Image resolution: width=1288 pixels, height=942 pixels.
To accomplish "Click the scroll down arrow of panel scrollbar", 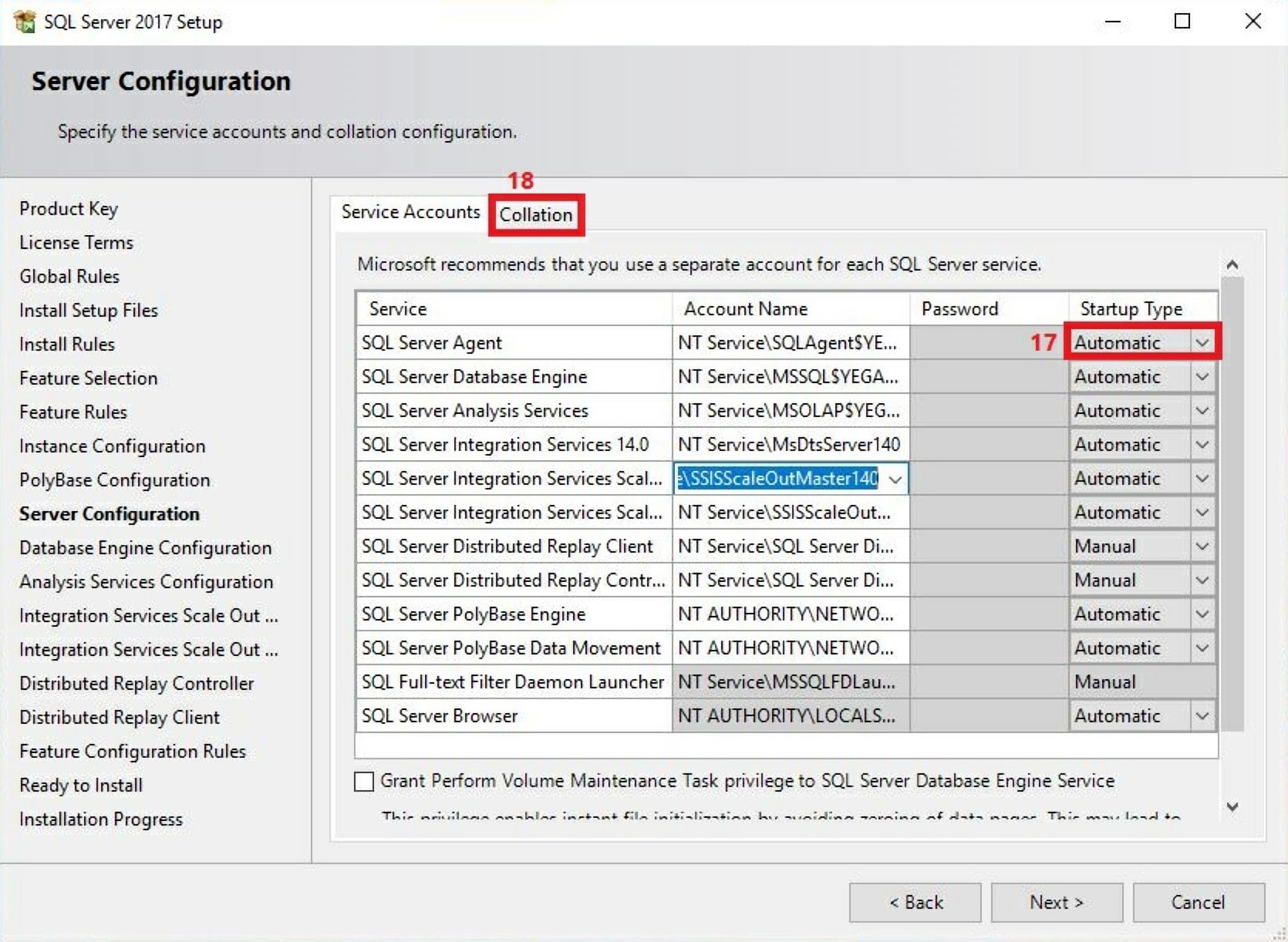I will point(1232,807).
